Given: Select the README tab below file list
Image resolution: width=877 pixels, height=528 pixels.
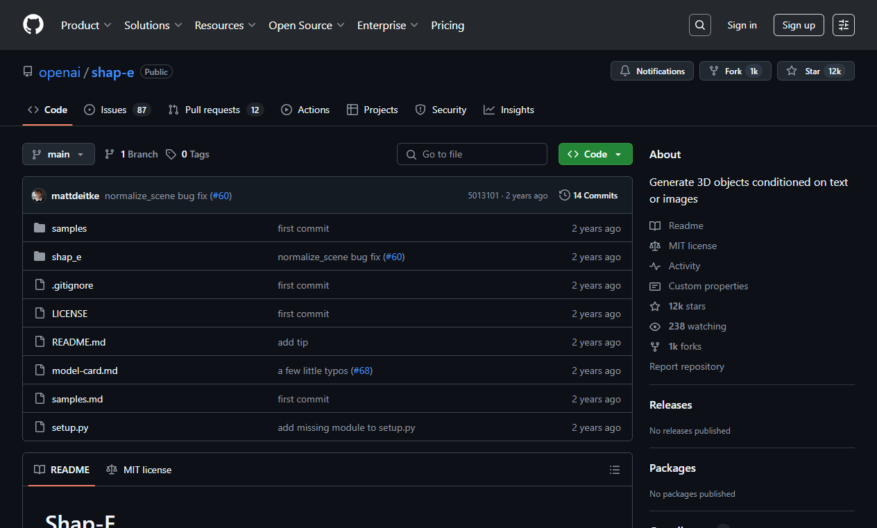Looking at the screenshot, I should click(62, 470).
